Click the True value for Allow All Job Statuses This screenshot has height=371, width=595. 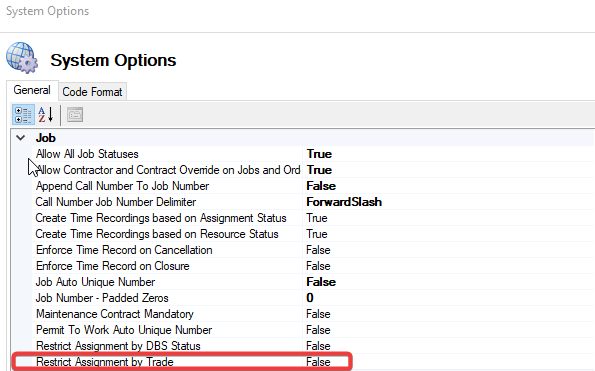pyautogui.click(x=319, y=154)
